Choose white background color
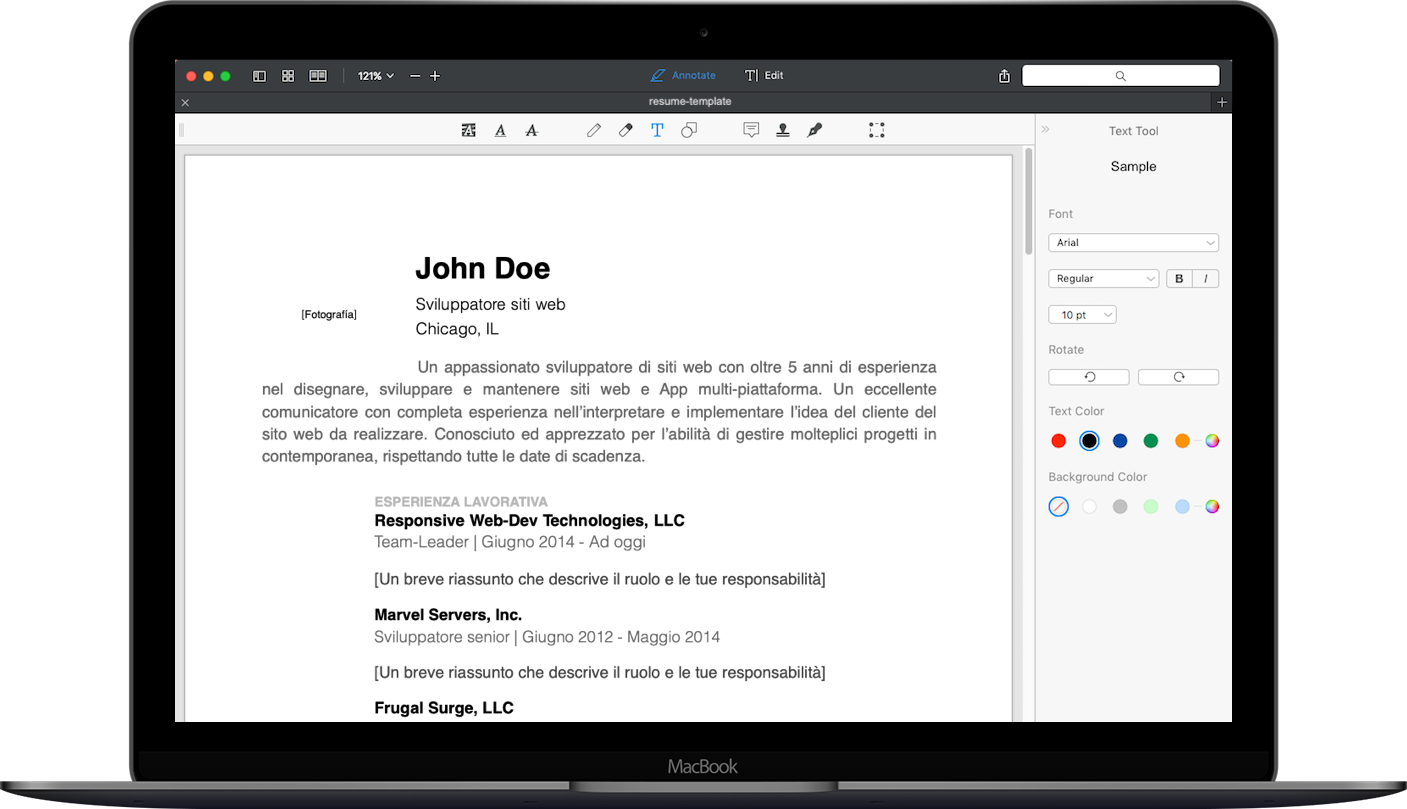 [1089, 507]
